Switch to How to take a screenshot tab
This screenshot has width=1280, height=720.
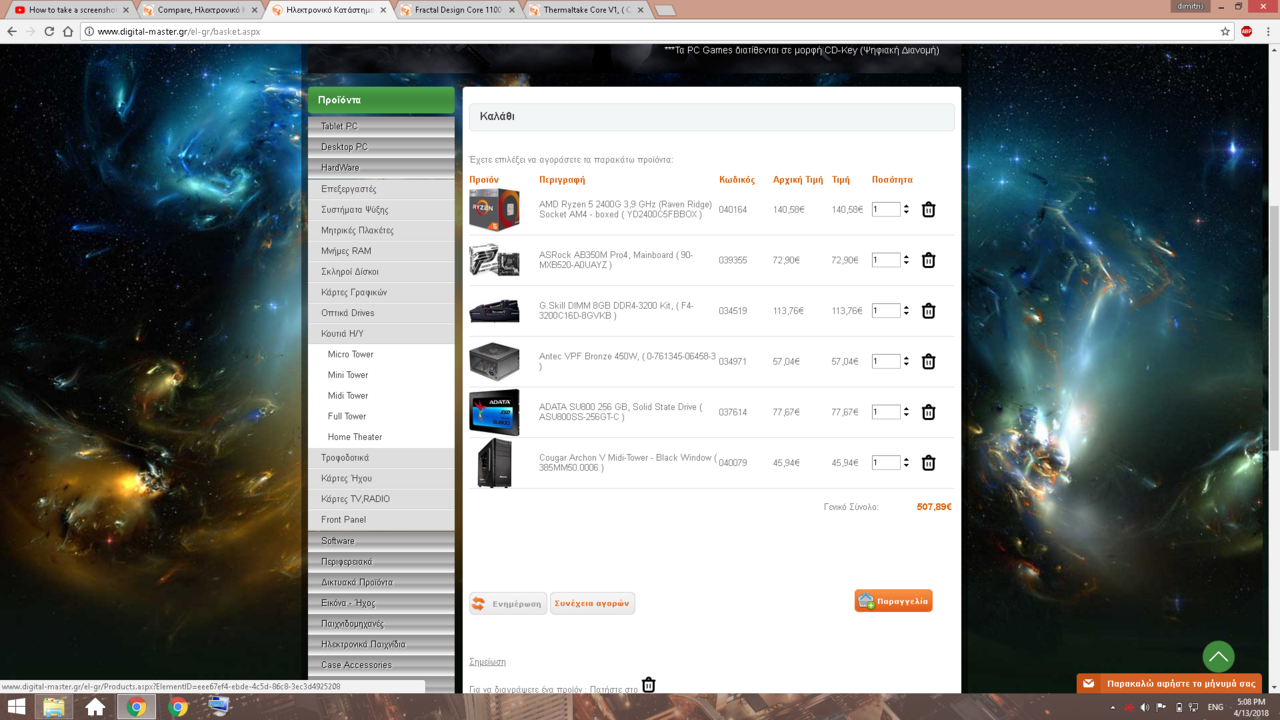pos(72,10)
